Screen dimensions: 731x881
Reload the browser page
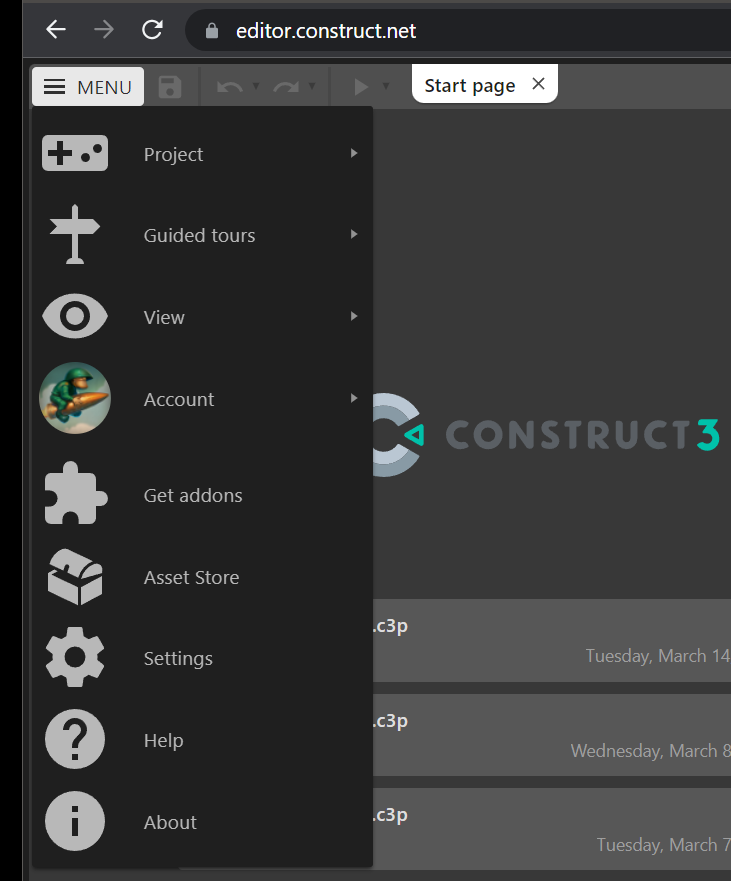coord(152,29)
